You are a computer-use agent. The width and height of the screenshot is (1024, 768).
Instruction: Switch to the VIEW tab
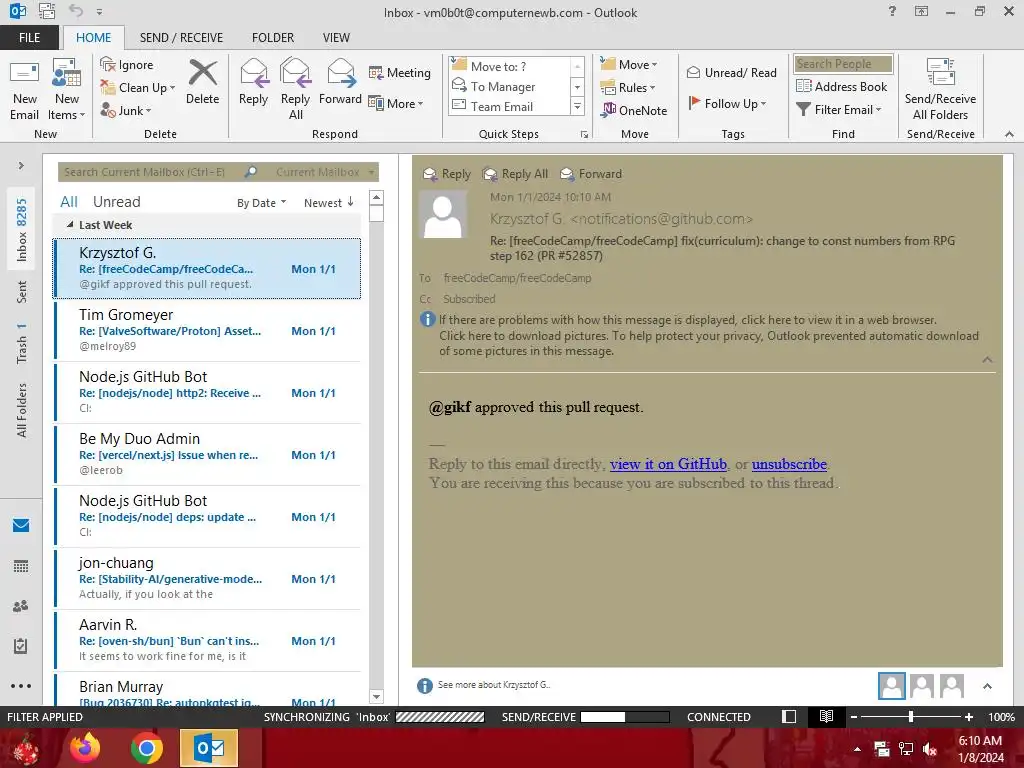click(336, 37)
